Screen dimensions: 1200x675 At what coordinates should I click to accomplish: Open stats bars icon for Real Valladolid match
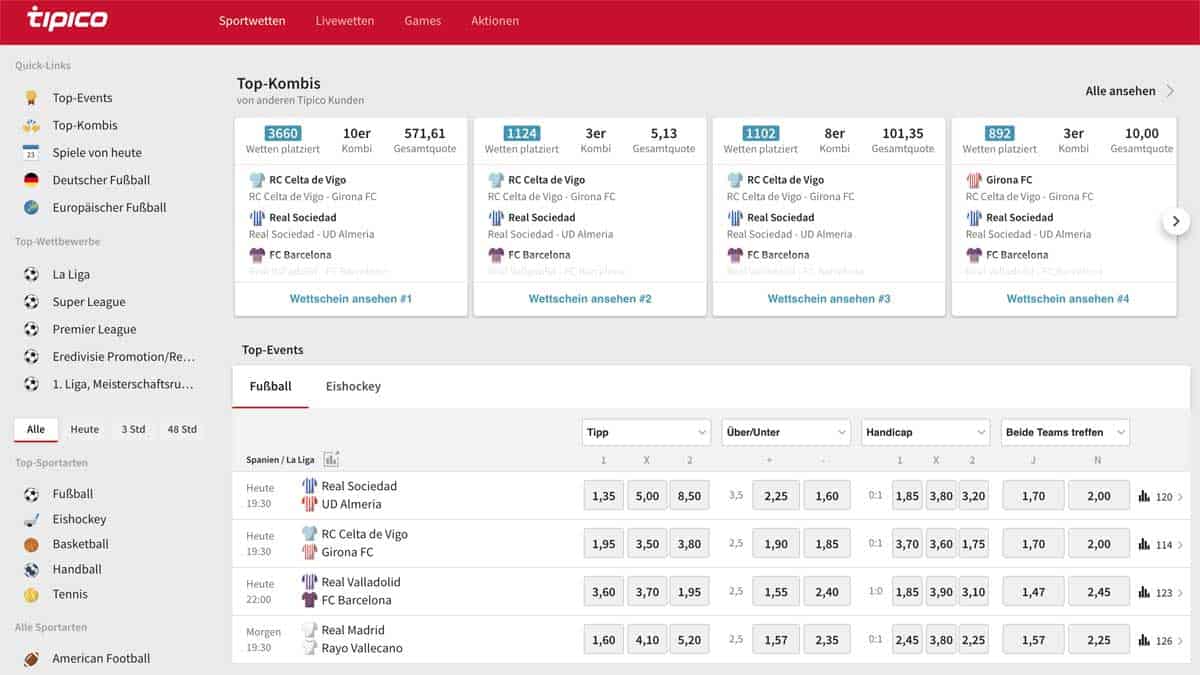1144,592
